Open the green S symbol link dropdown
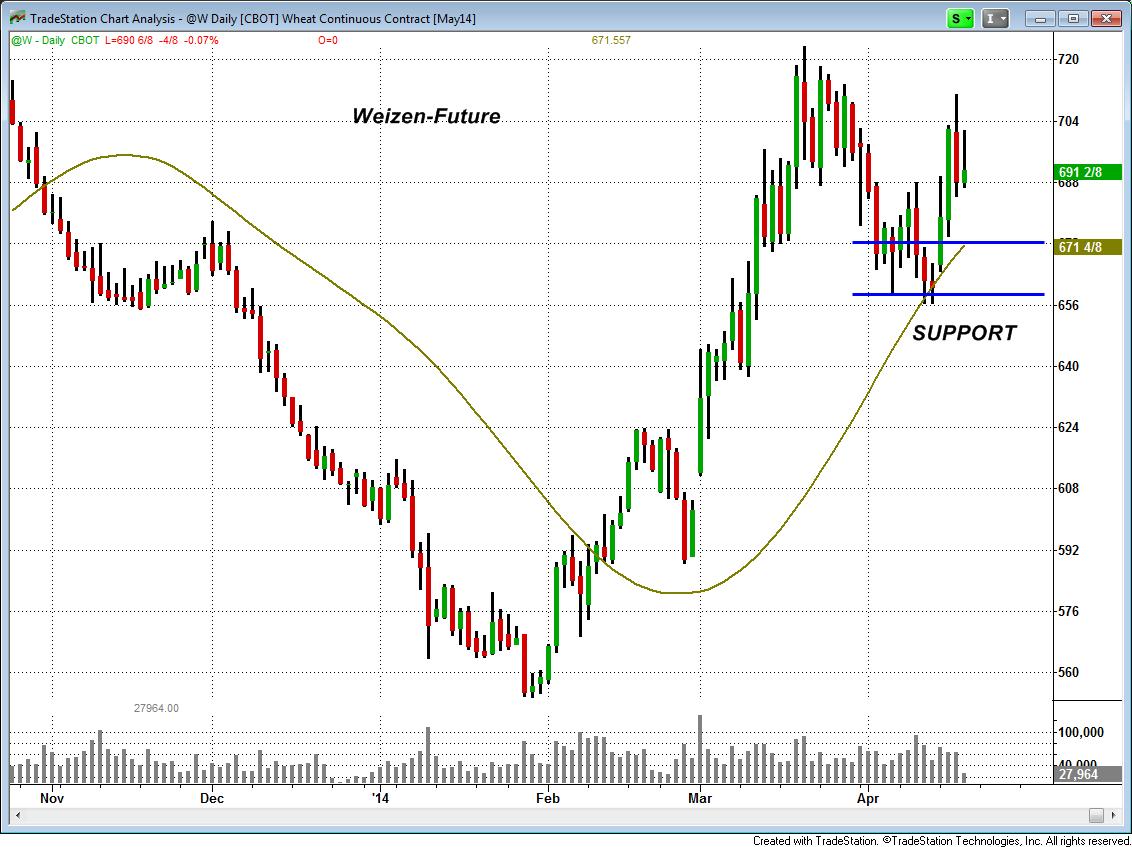The width and height of the screenshot is (1132, 847). (x=961, y=18)
